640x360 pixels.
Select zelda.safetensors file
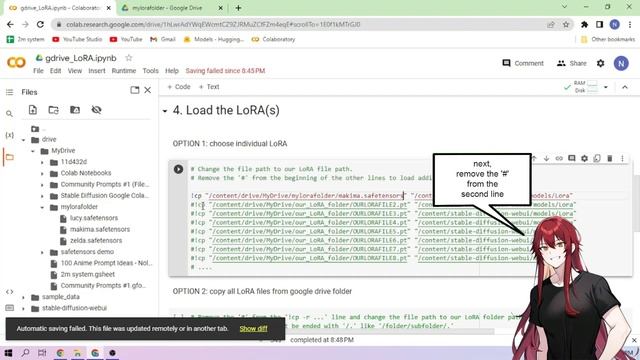click(96, 241)
